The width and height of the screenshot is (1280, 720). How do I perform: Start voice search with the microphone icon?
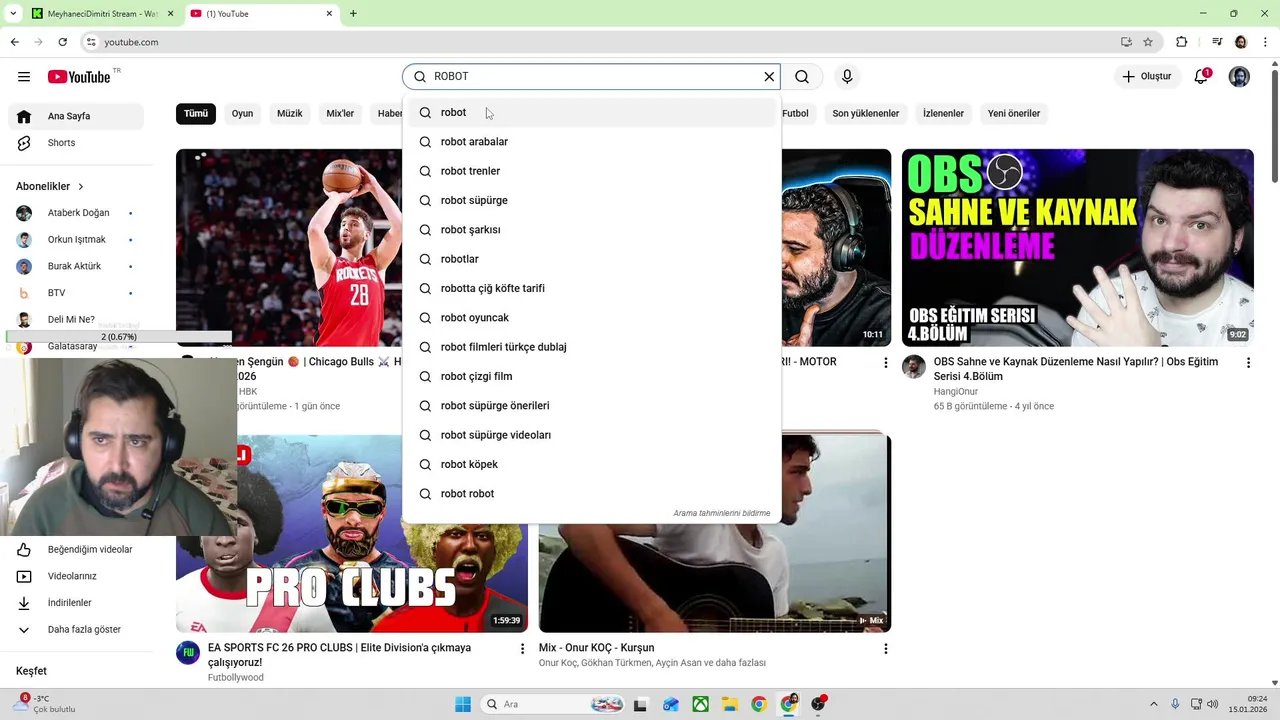tap(847, 77)
